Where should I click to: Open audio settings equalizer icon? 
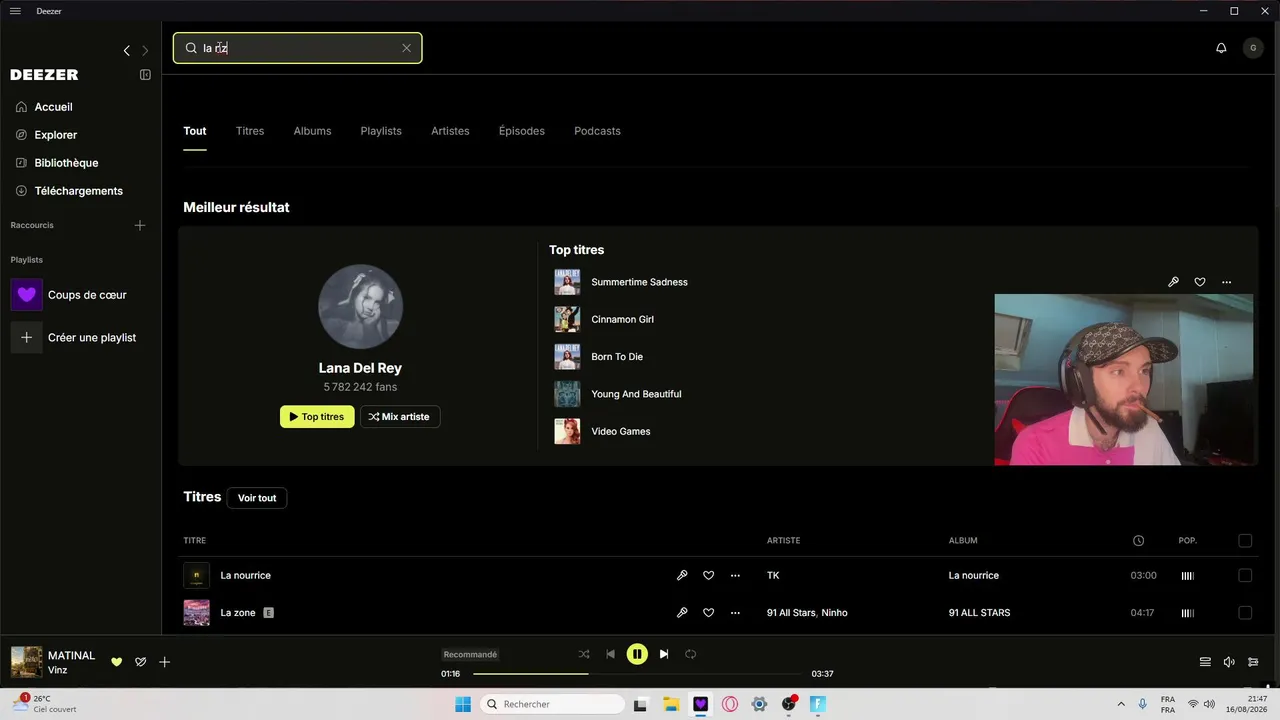[x=1253, y=662]
